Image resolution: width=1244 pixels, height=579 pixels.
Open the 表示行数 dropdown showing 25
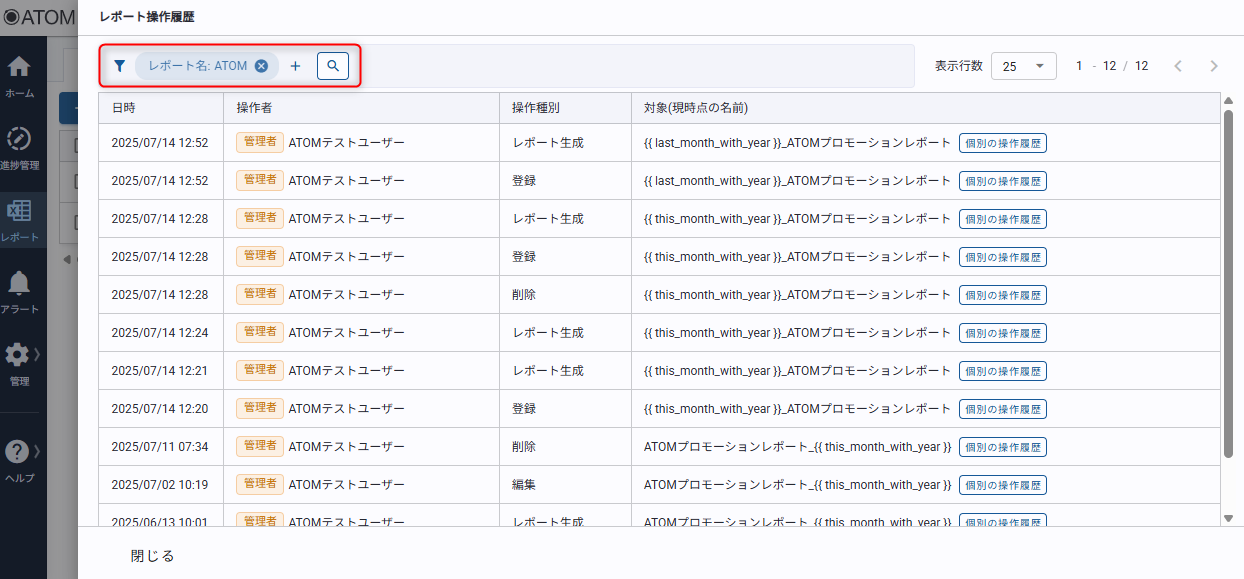1023,66
